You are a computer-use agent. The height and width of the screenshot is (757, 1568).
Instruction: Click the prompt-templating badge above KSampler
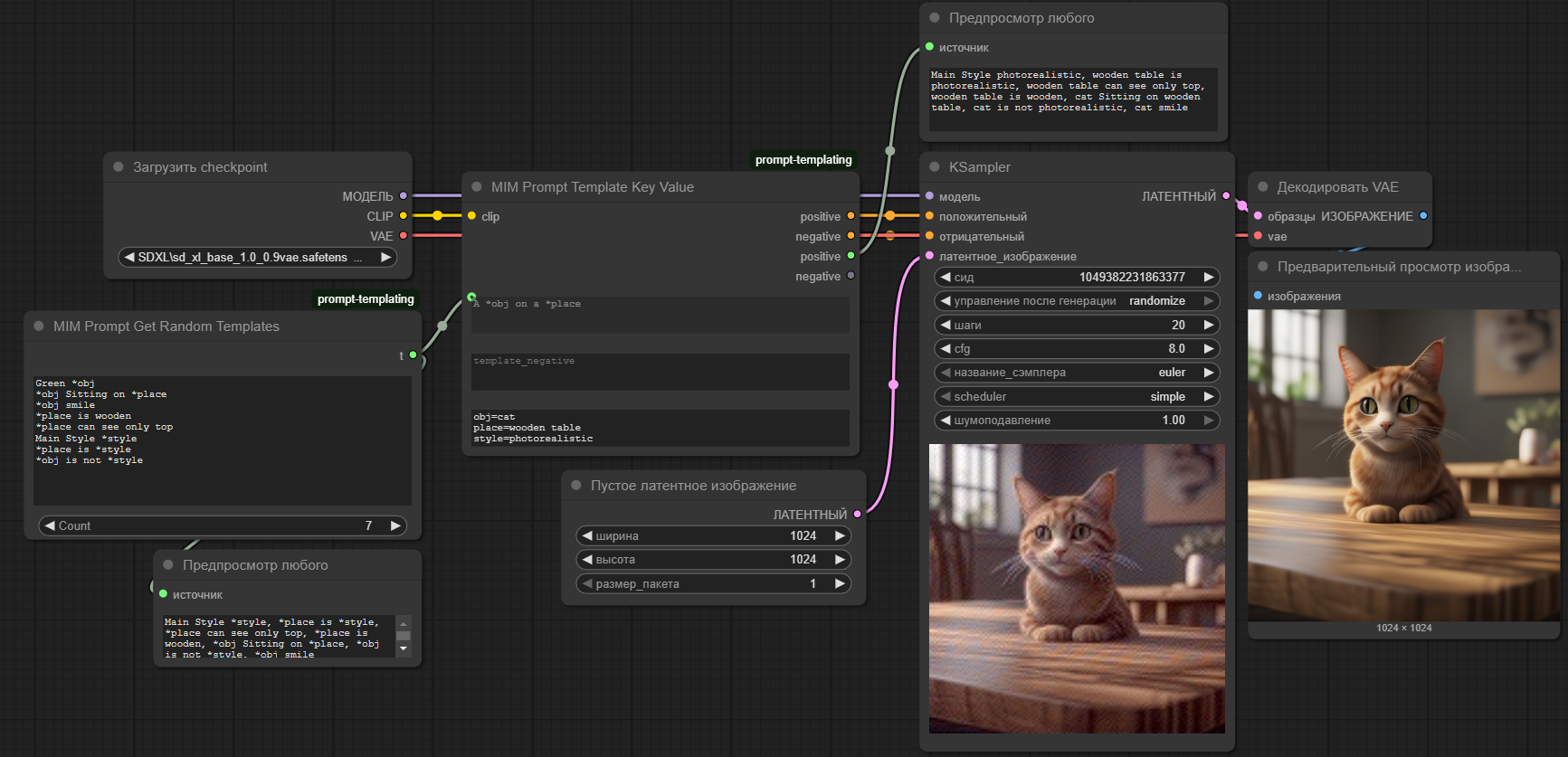coord(803,160)
